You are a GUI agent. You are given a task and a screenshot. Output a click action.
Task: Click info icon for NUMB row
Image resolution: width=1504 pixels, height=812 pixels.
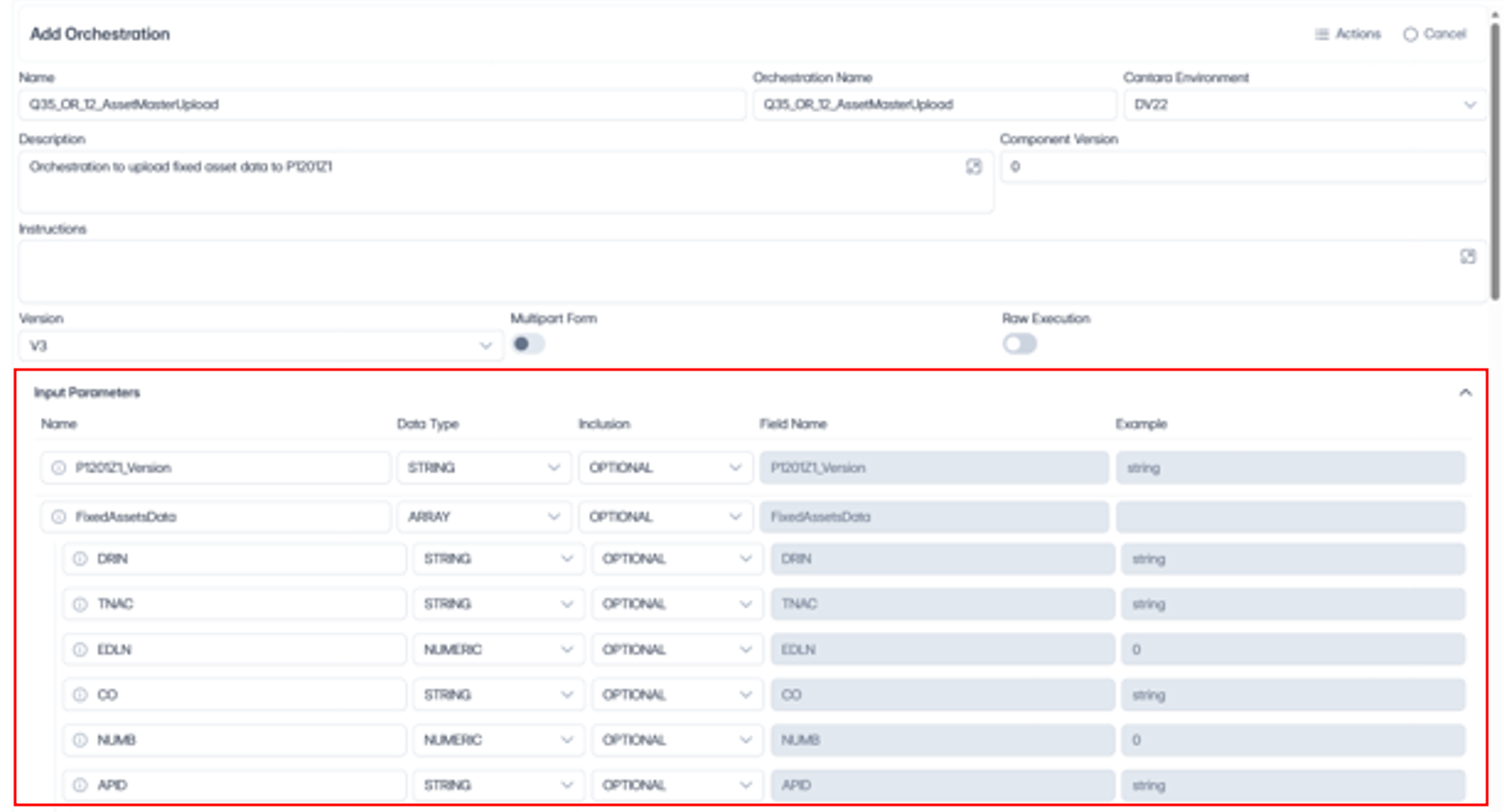[x=80, y=740]
